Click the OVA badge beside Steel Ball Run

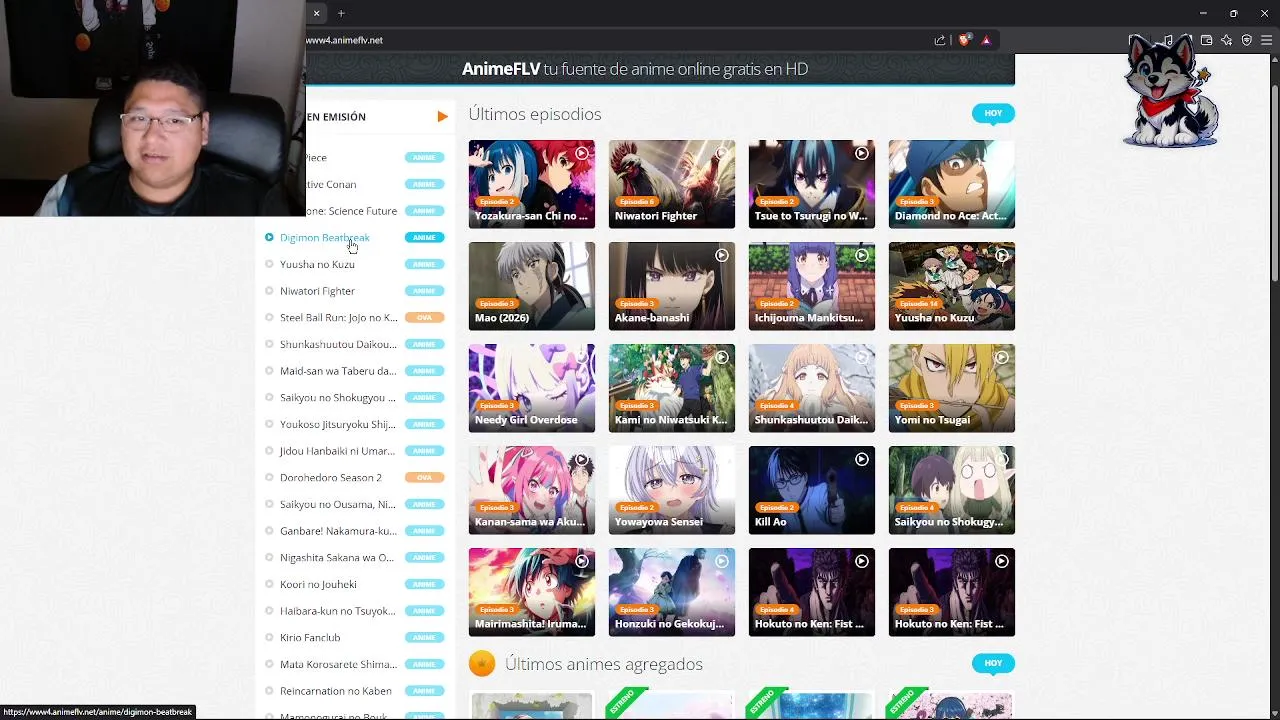424,317
